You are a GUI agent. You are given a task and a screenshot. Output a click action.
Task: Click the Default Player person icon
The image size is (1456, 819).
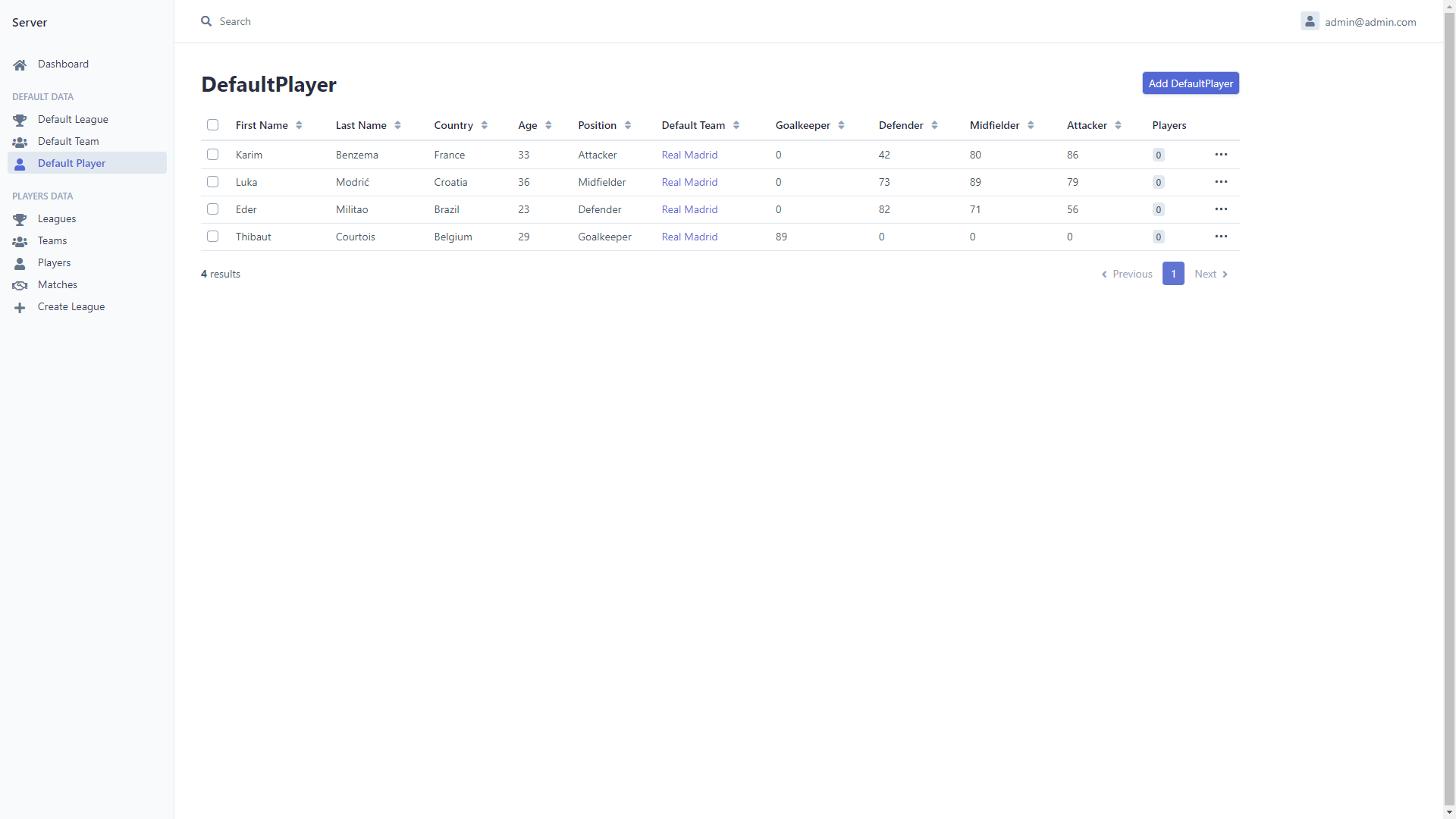coord(20,164)
